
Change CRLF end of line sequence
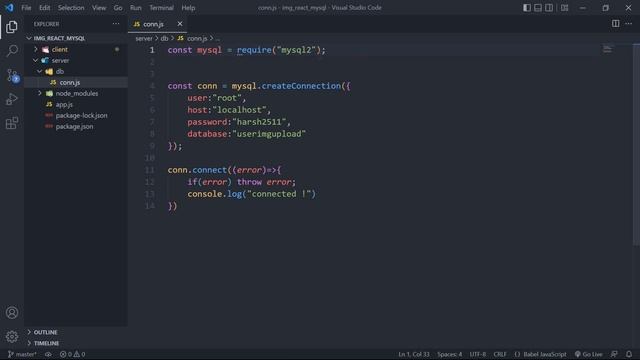(x=500, y=354)
